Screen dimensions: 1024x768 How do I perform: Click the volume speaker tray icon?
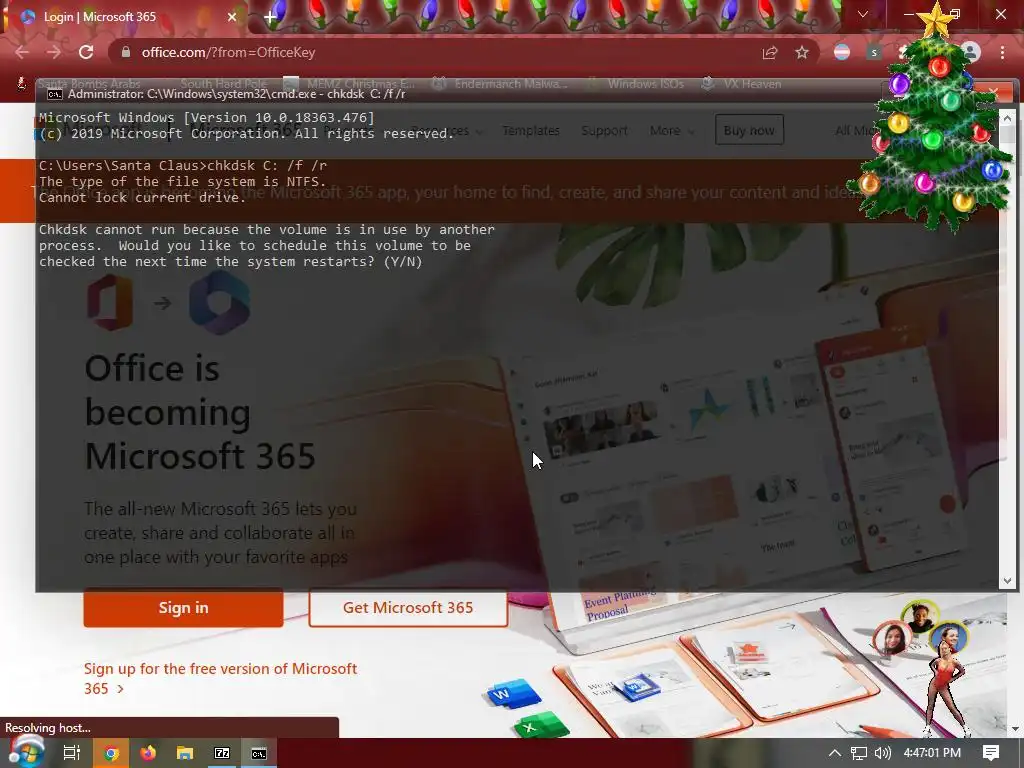pos(882,753)
